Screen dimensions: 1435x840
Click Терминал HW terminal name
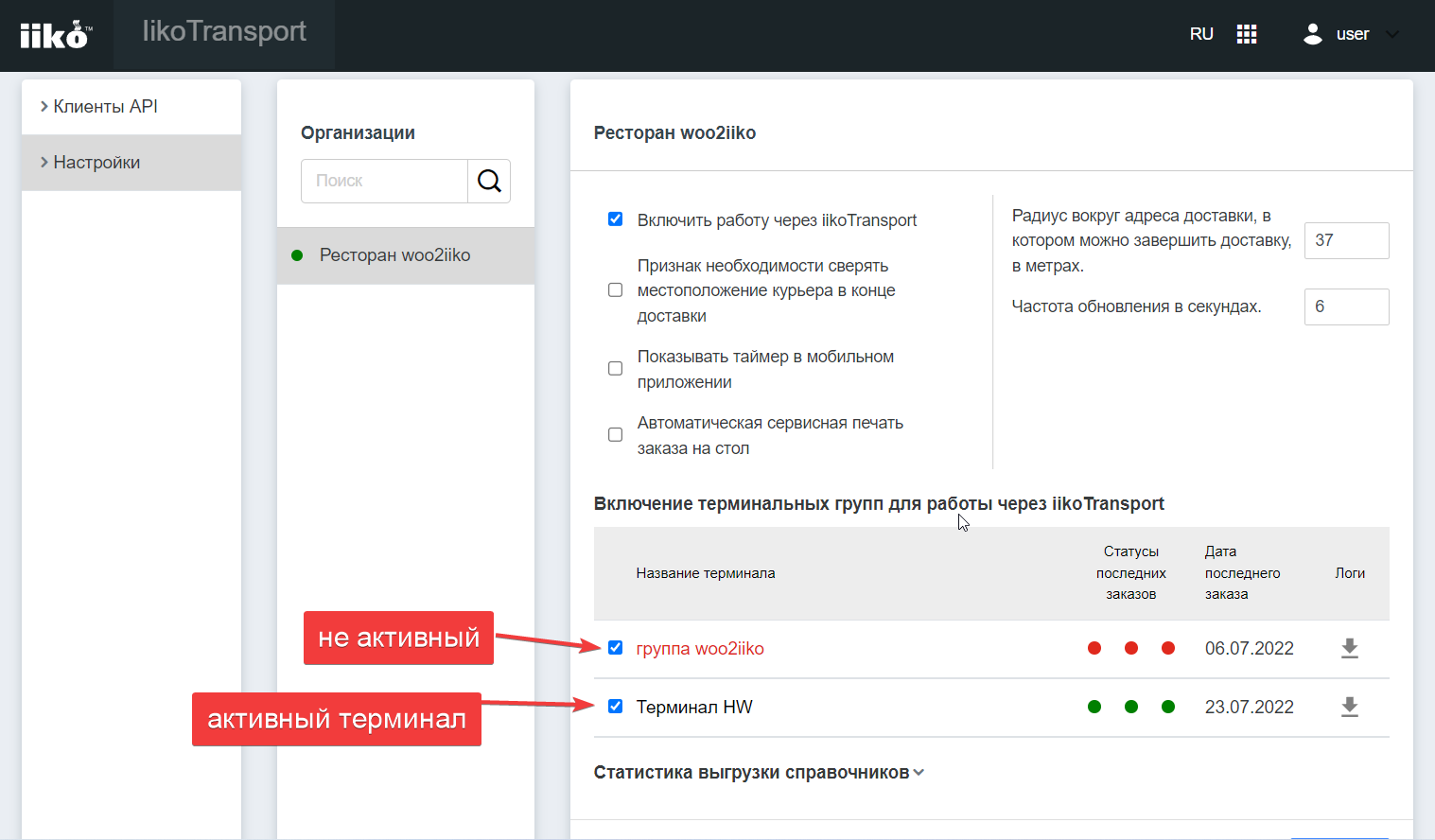tap(694, 708)
